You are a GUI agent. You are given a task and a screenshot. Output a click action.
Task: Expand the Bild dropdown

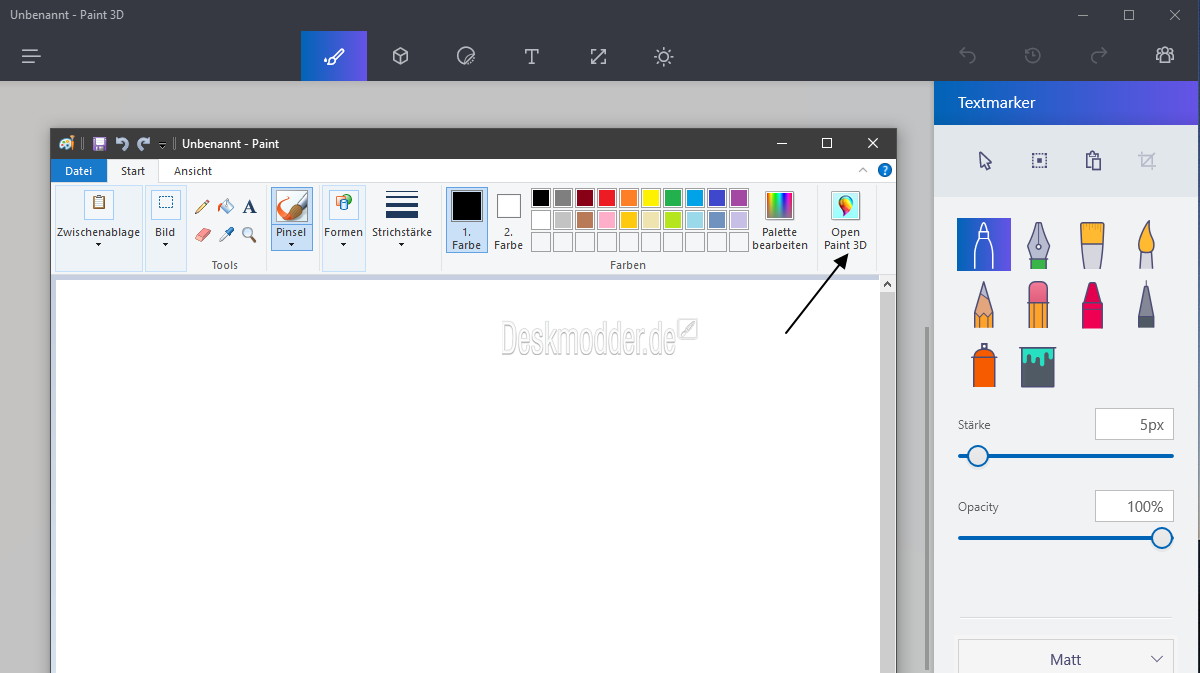[x=165, y=244]
